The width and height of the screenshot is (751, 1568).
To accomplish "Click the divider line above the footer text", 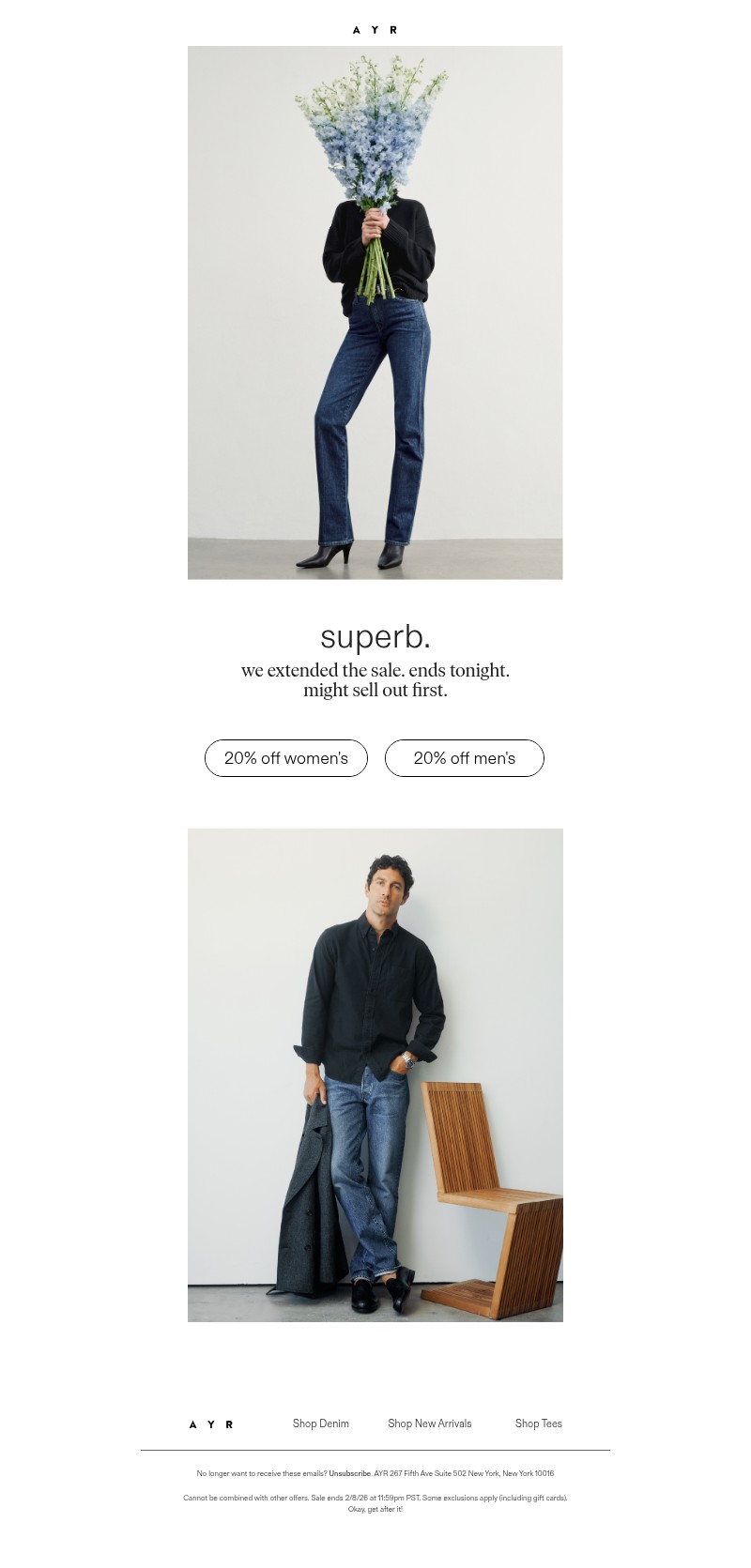I will 375,1450.
